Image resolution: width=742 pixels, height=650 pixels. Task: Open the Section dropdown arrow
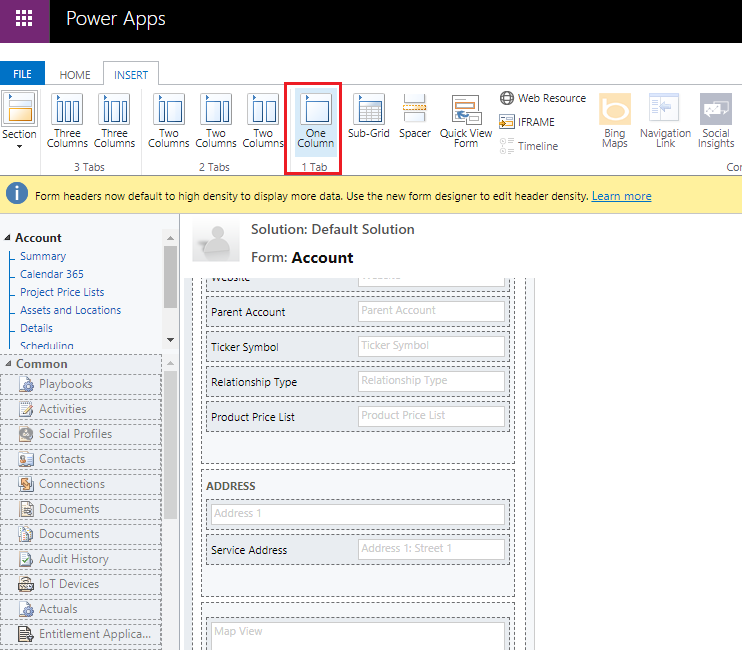19,147
